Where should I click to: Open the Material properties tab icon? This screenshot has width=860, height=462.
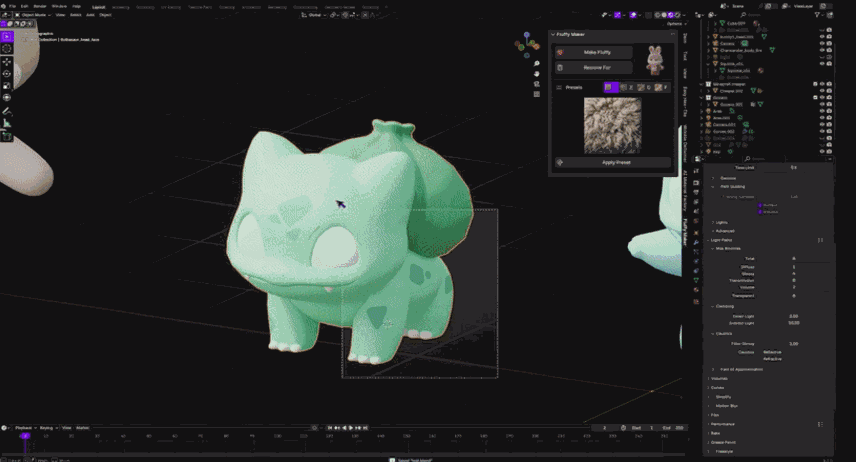pos(697,290)
